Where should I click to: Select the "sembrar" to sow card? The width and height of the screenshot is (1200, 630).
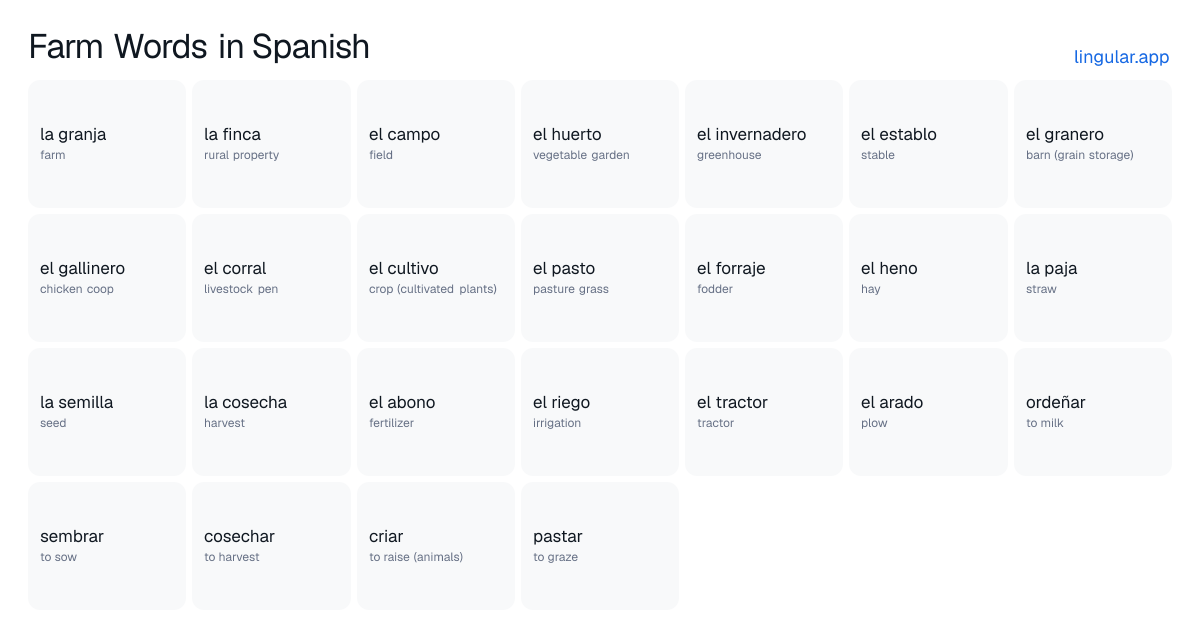[x=107, y=546]
